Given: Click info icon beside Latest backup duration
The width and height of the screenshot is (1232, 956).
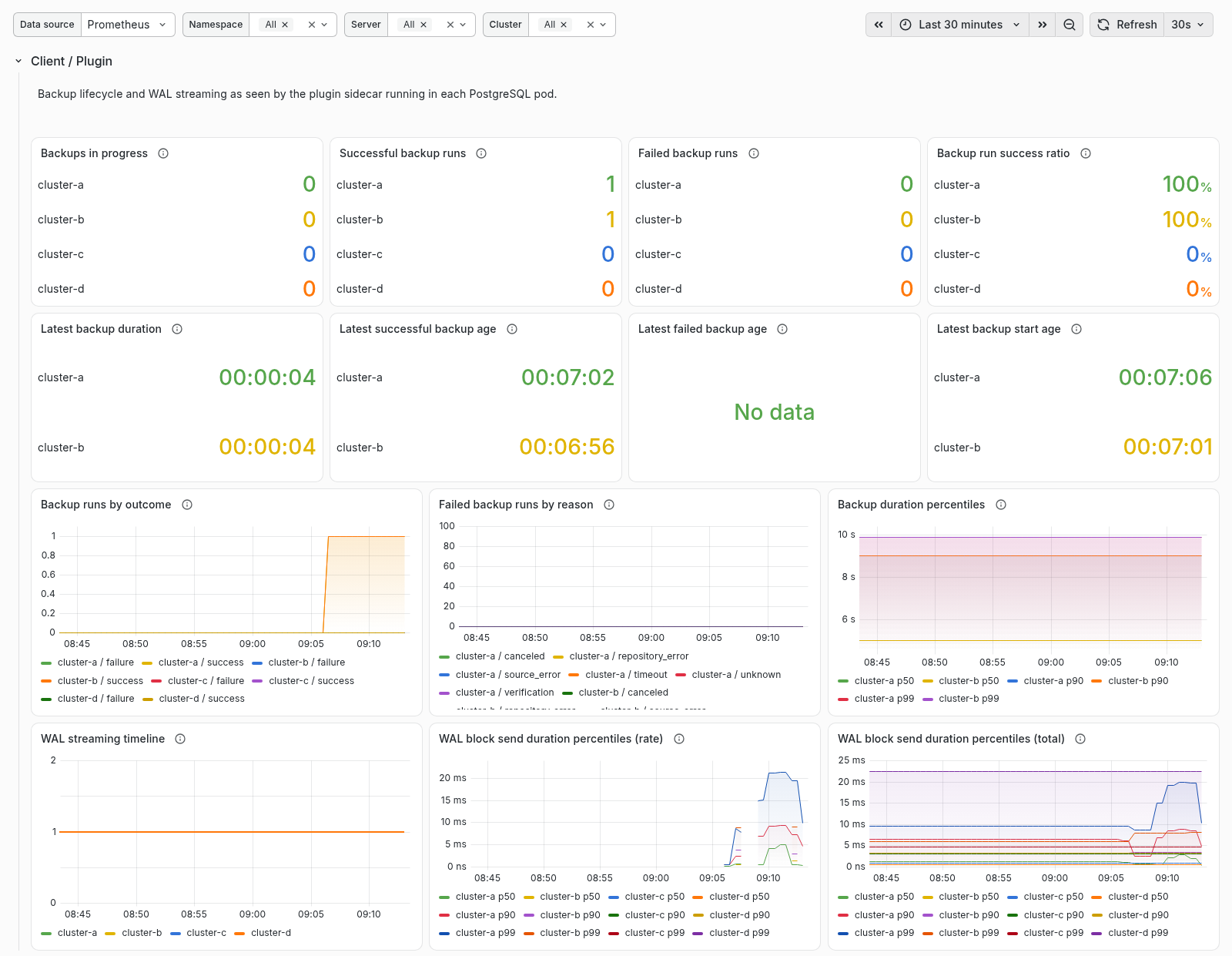Looking at the screenshot, I should pos(177,329).
